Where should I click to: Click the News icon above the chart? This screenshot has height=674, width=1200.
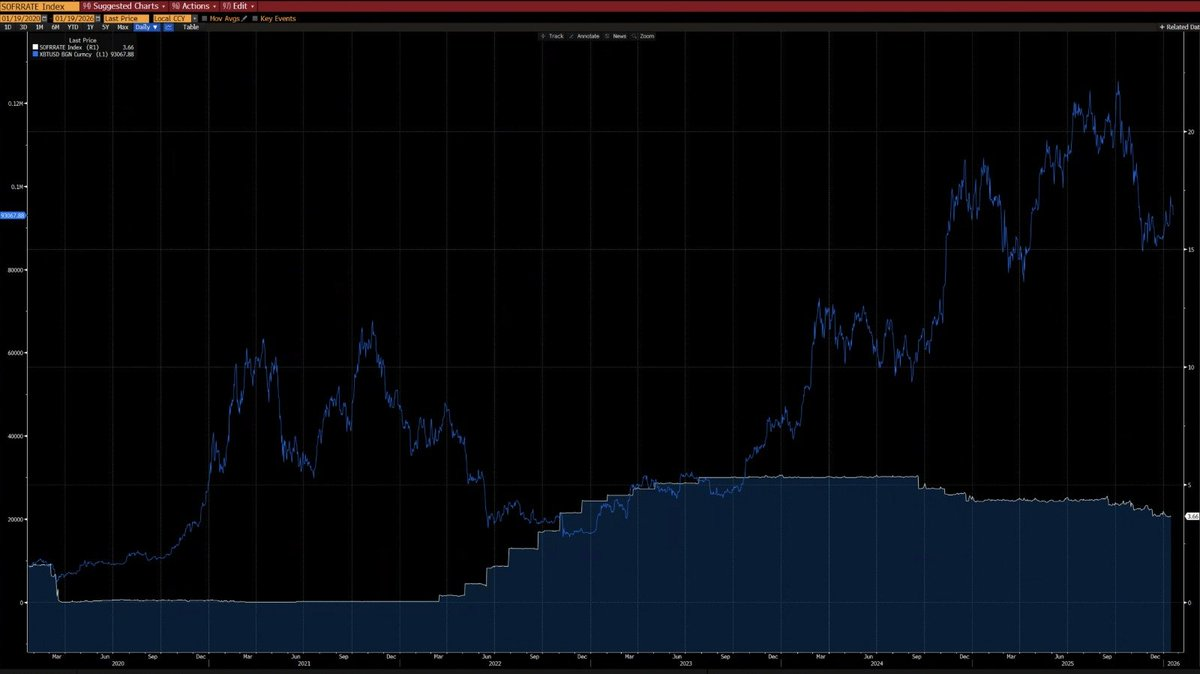pyautogui.click(x=617, y=35)
